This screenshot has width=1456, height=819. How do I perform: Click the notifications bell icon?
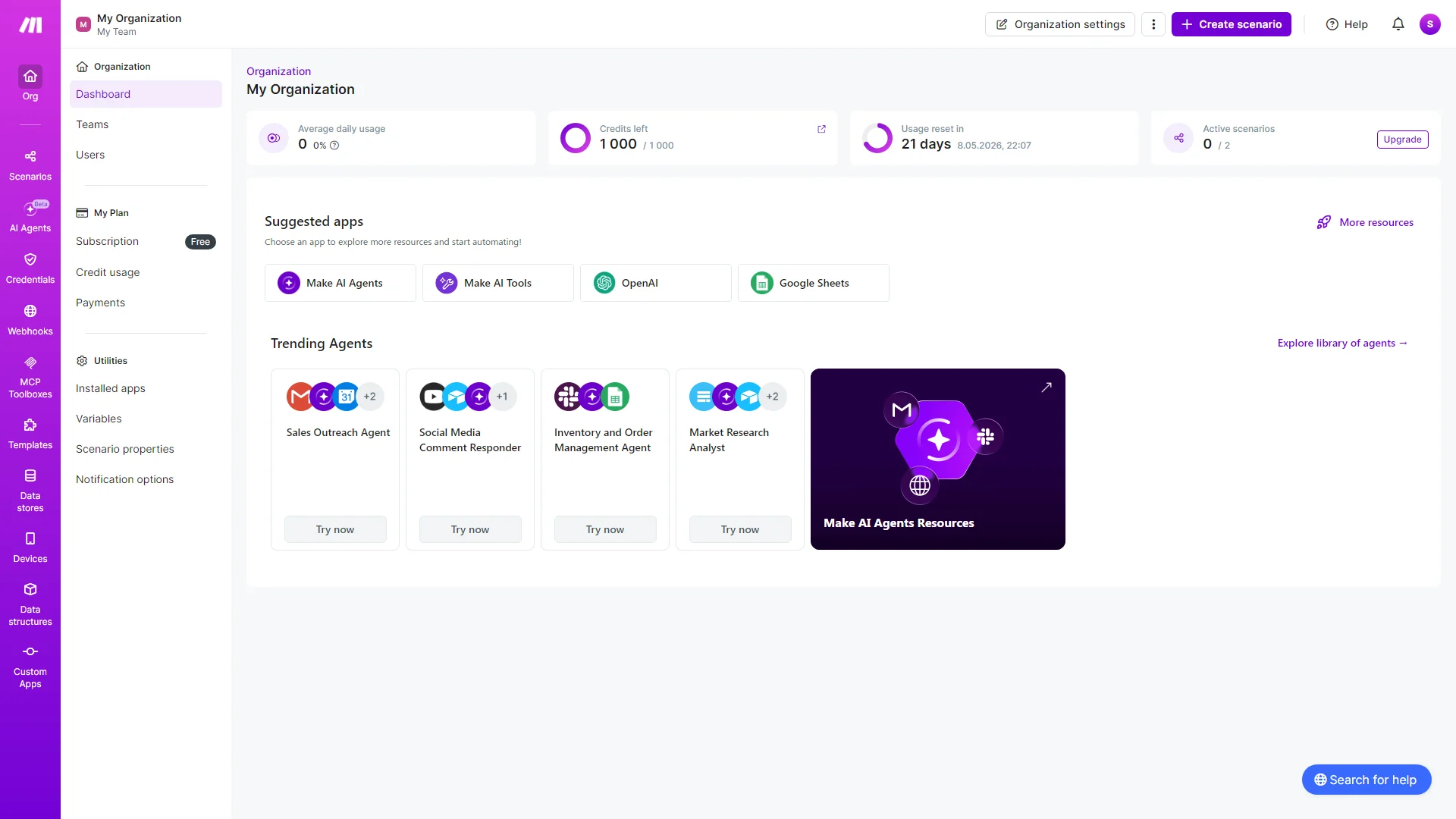point(1398,24)
